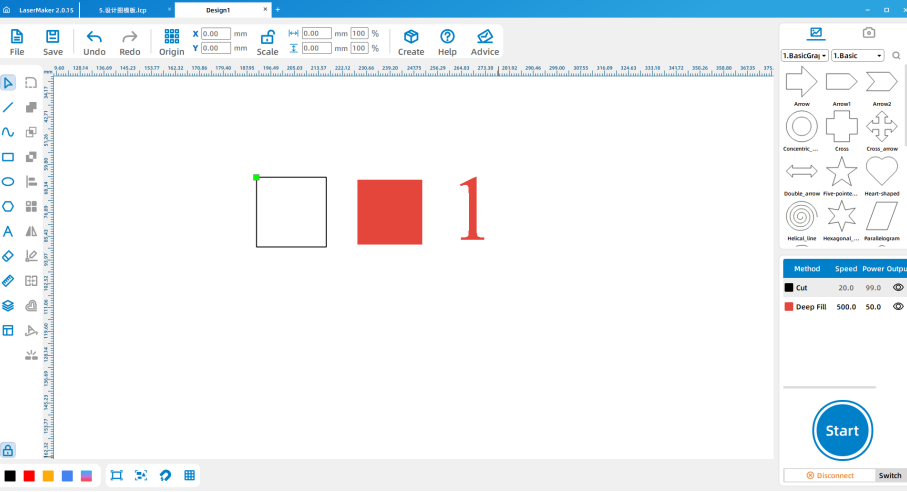Image resolution: width=907 pixels, height=492 pixels.
Task: Select the Ellipse tool in left toolbar
Action: pyautogui.click(x=8, y=182)
